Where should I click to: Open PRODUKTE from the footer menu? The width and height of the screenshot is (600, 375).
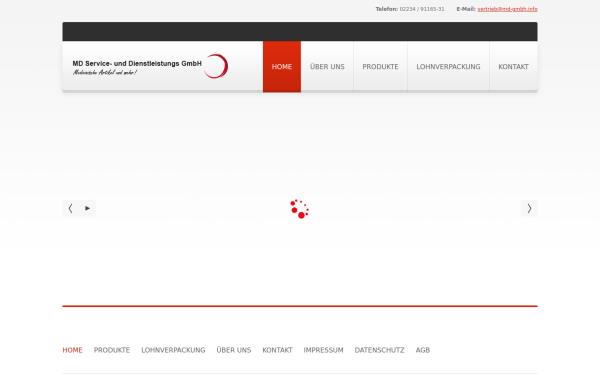point(112,350)
